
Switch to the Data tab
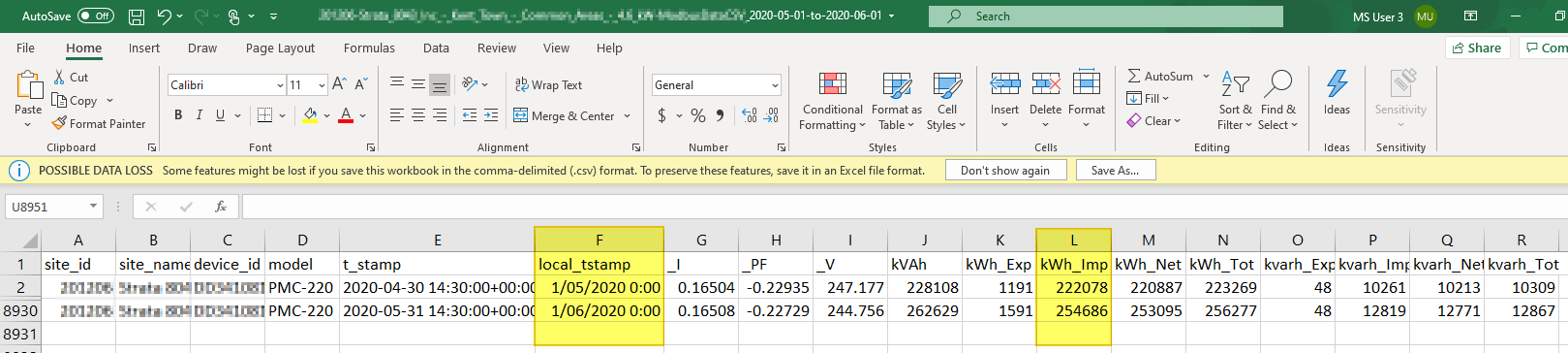click(436, 48)
